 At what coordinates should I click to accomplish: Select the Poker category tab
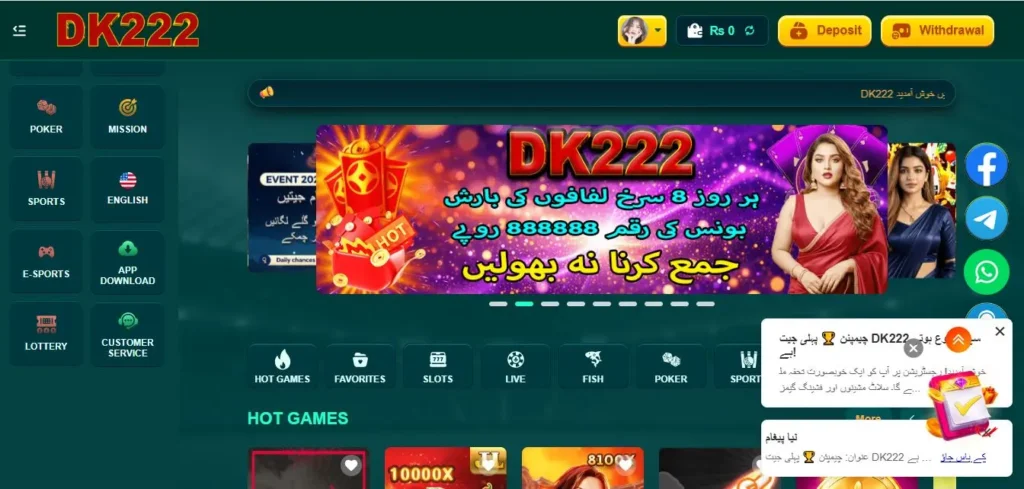click(x=671, y=367)
